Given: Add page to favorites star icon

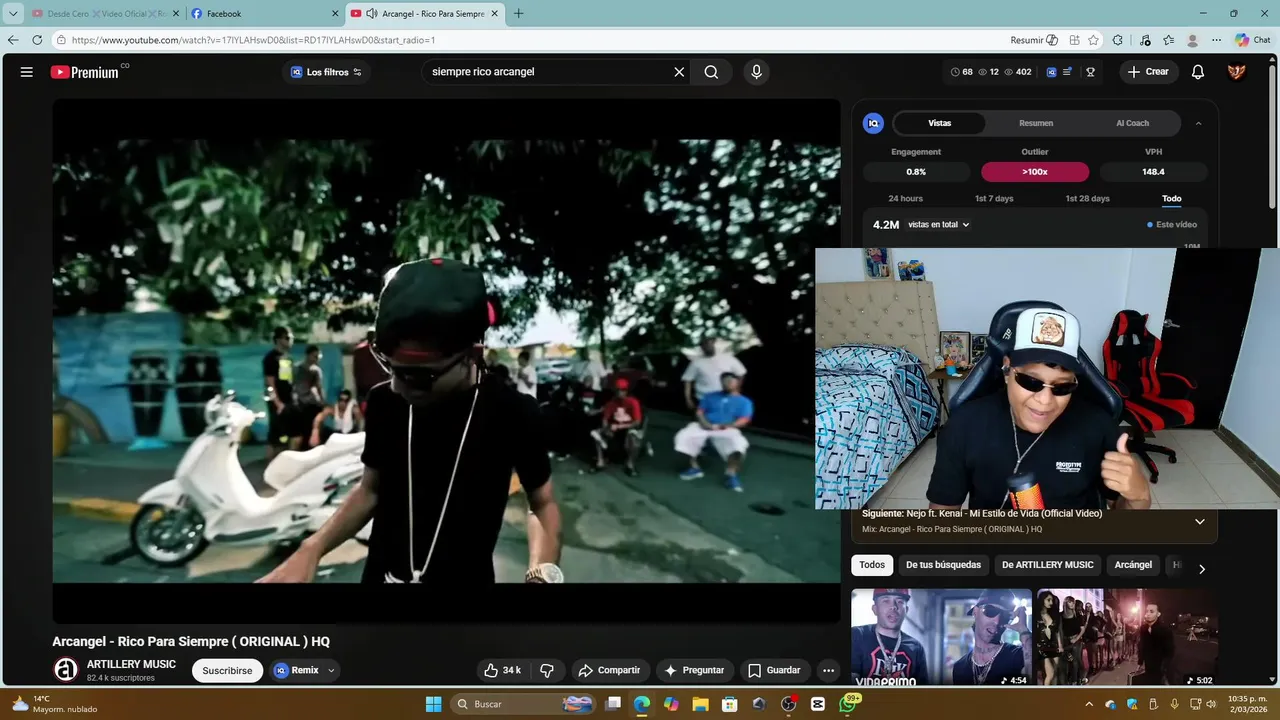Looking at the screenshot, I should (x=1094, y=40).
